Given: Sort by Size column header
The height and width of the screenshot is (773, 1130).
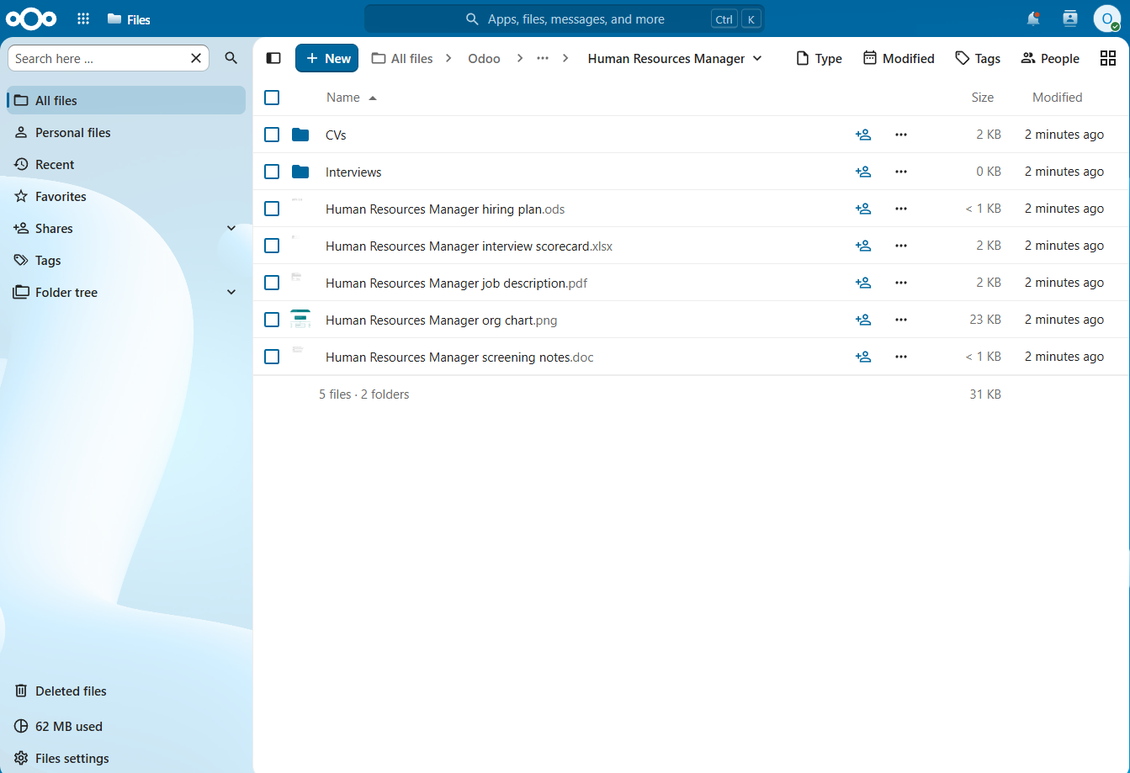Looking at the screenshot, I should point(982,97).
